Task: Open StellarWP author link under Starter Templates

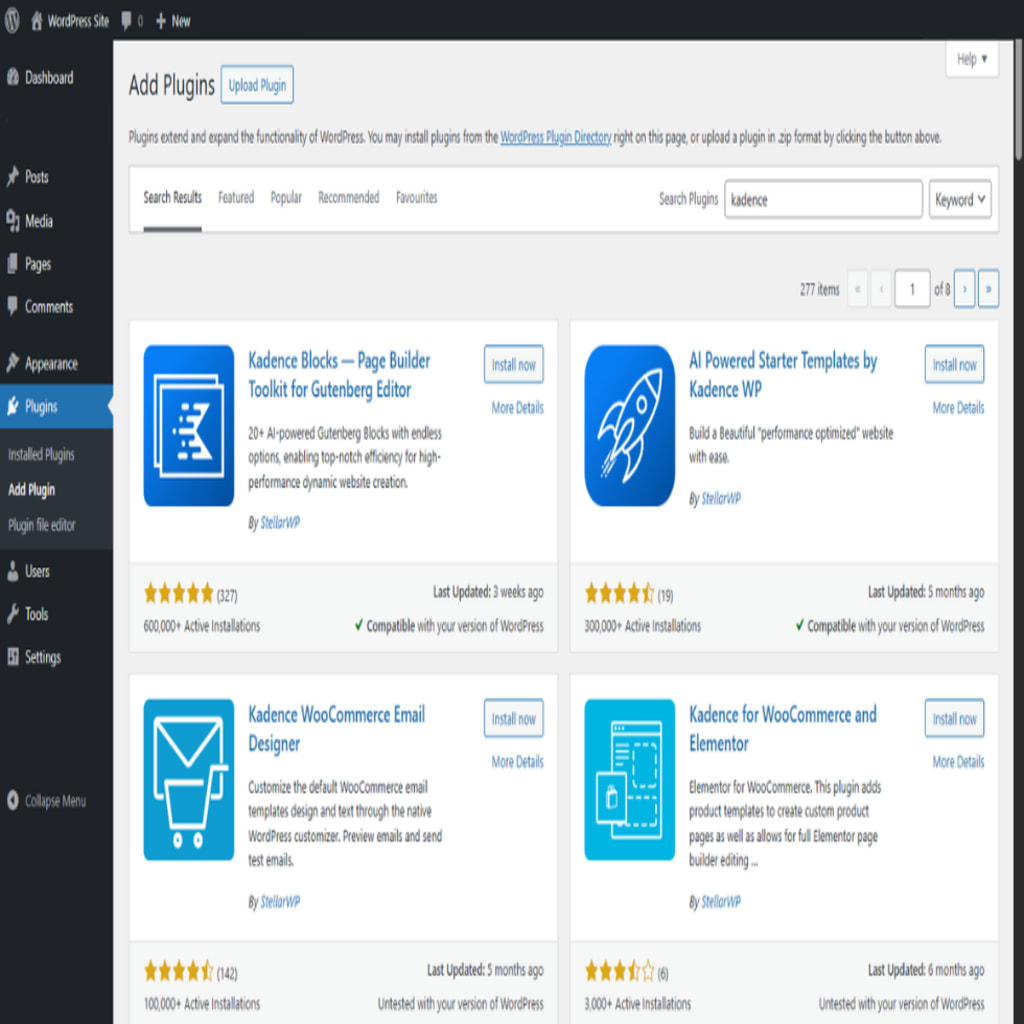Action: 721,499
